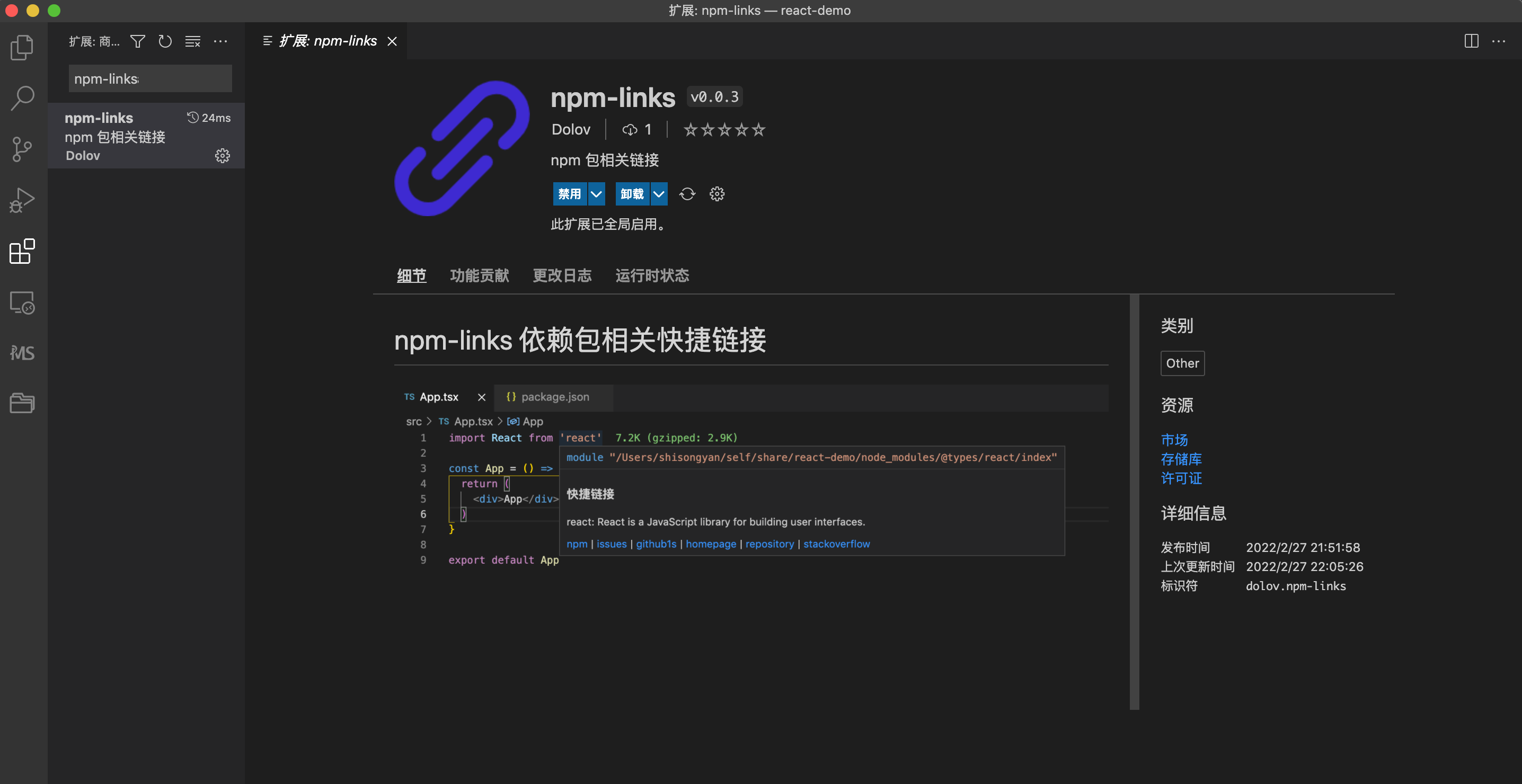The width and height of the screenshot is (1522, 784).
Task: Open the Run and Debug view
Action: tap(22, 200)
